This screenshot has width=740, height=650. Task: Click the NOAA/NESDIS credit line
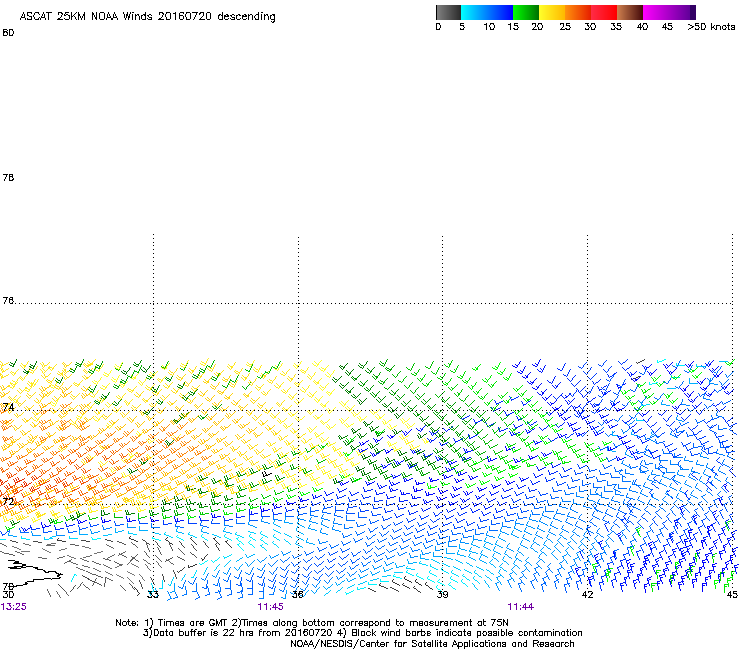(x=432, y=644)
